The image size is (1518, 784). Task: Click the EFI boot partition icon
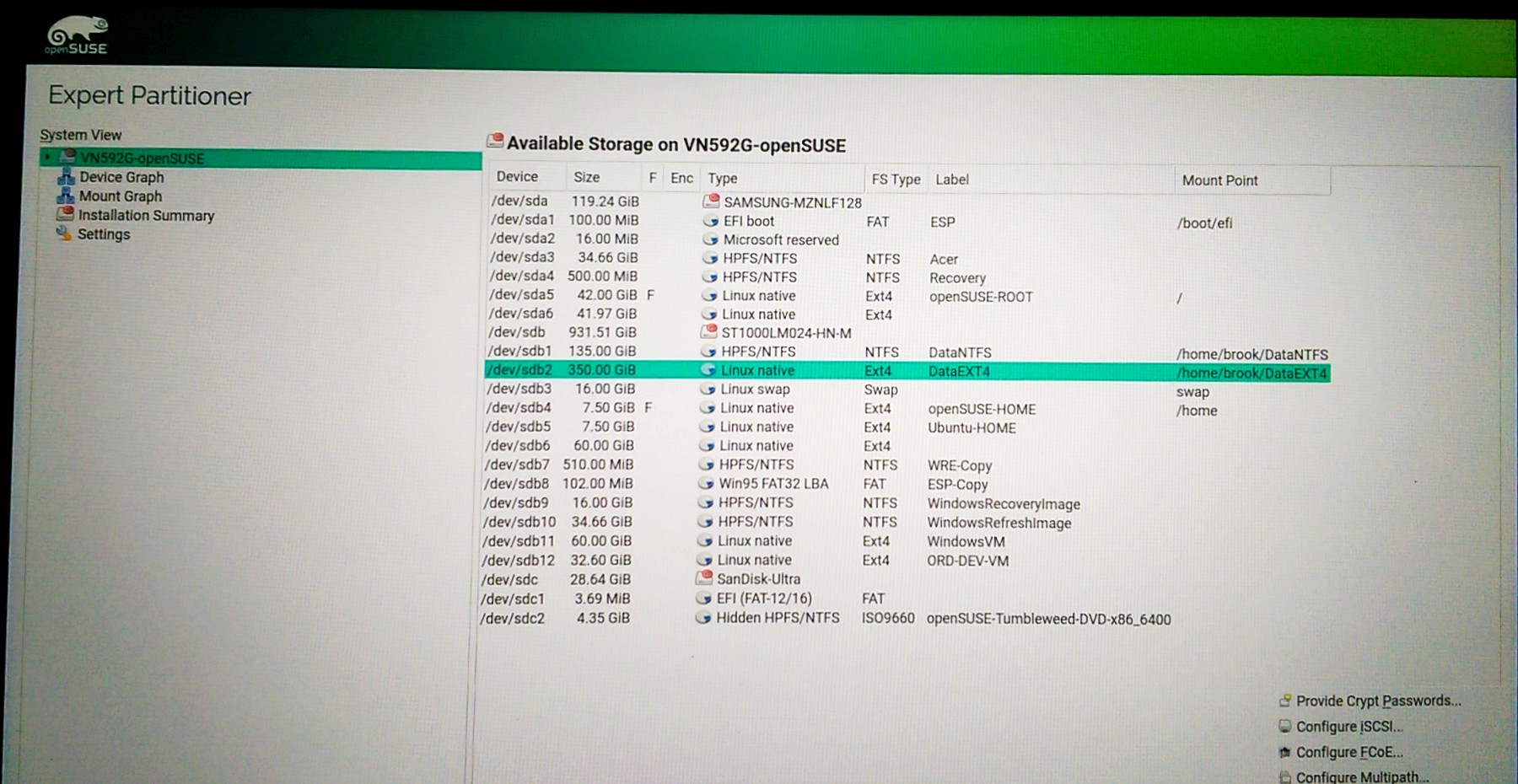tap(711, 221)
